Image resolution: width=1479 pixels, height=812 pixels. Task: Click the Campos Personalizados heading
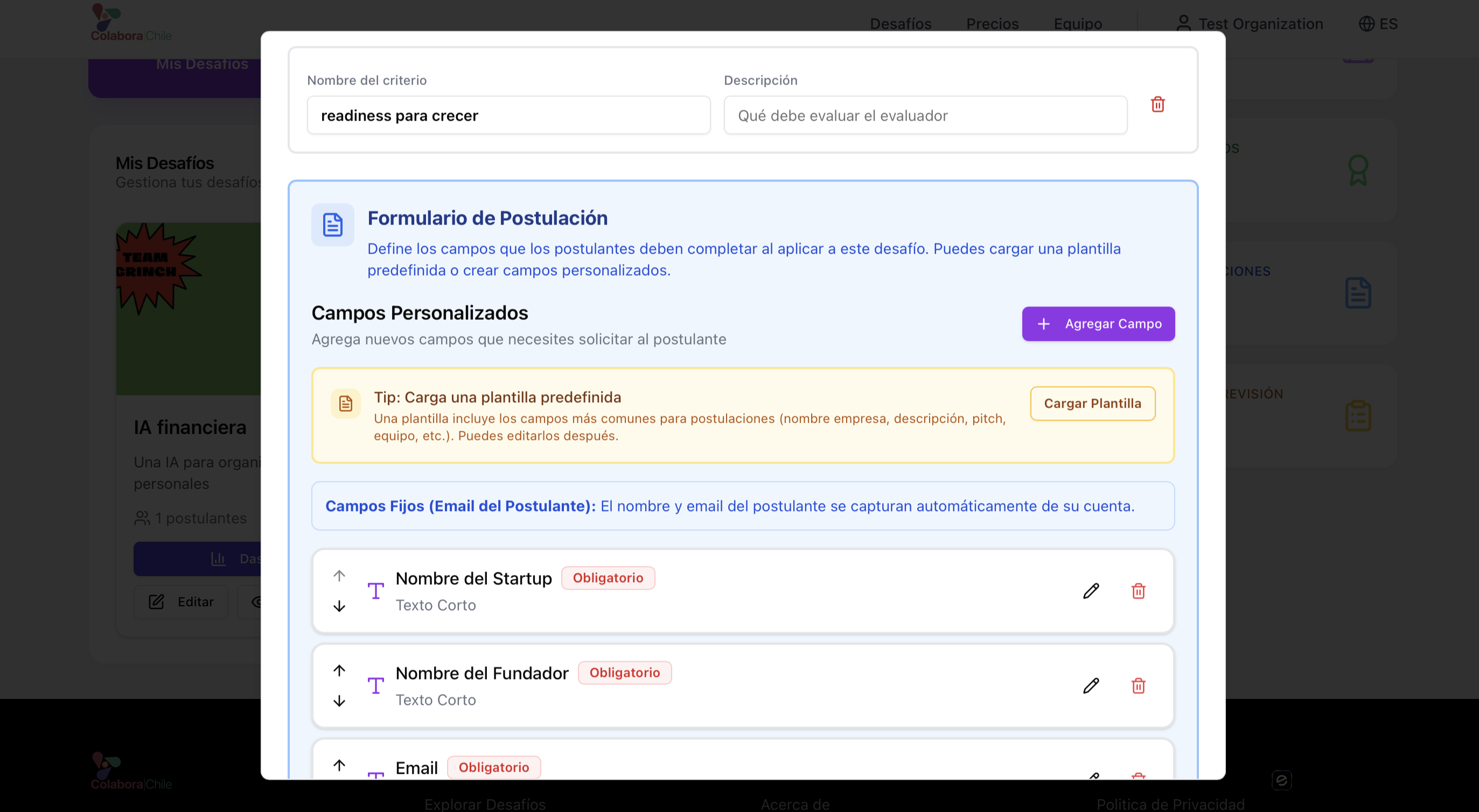pyautogui.click(x=420, y=313)
